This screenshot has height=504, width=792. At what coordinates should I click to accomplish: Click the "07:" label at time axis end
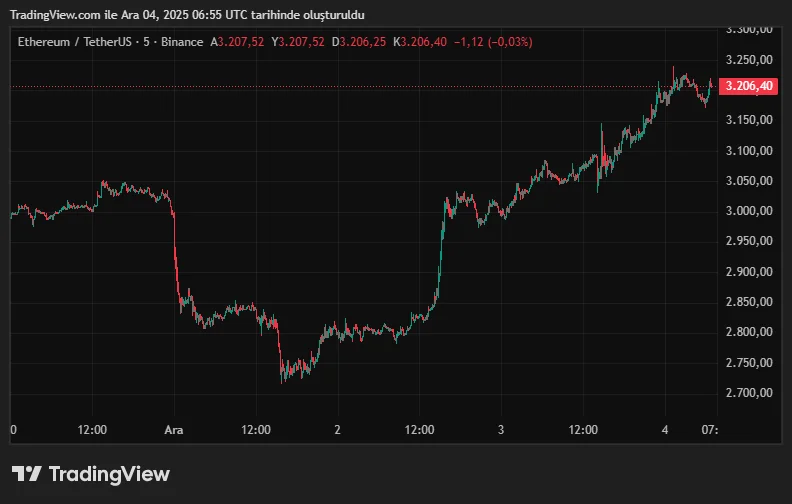coord(710,429)
